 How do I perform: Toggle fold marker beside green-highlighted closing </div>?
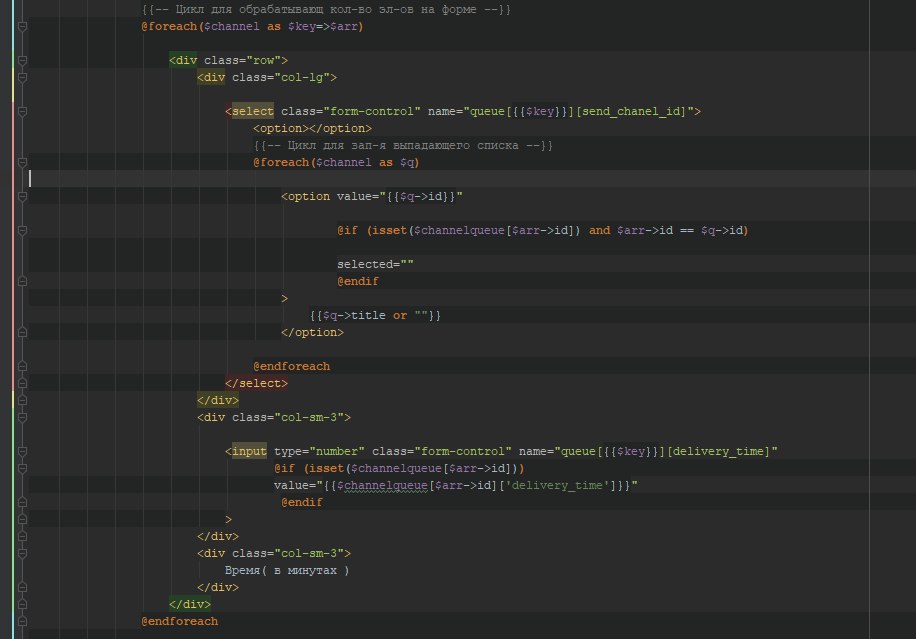(22, 605)
